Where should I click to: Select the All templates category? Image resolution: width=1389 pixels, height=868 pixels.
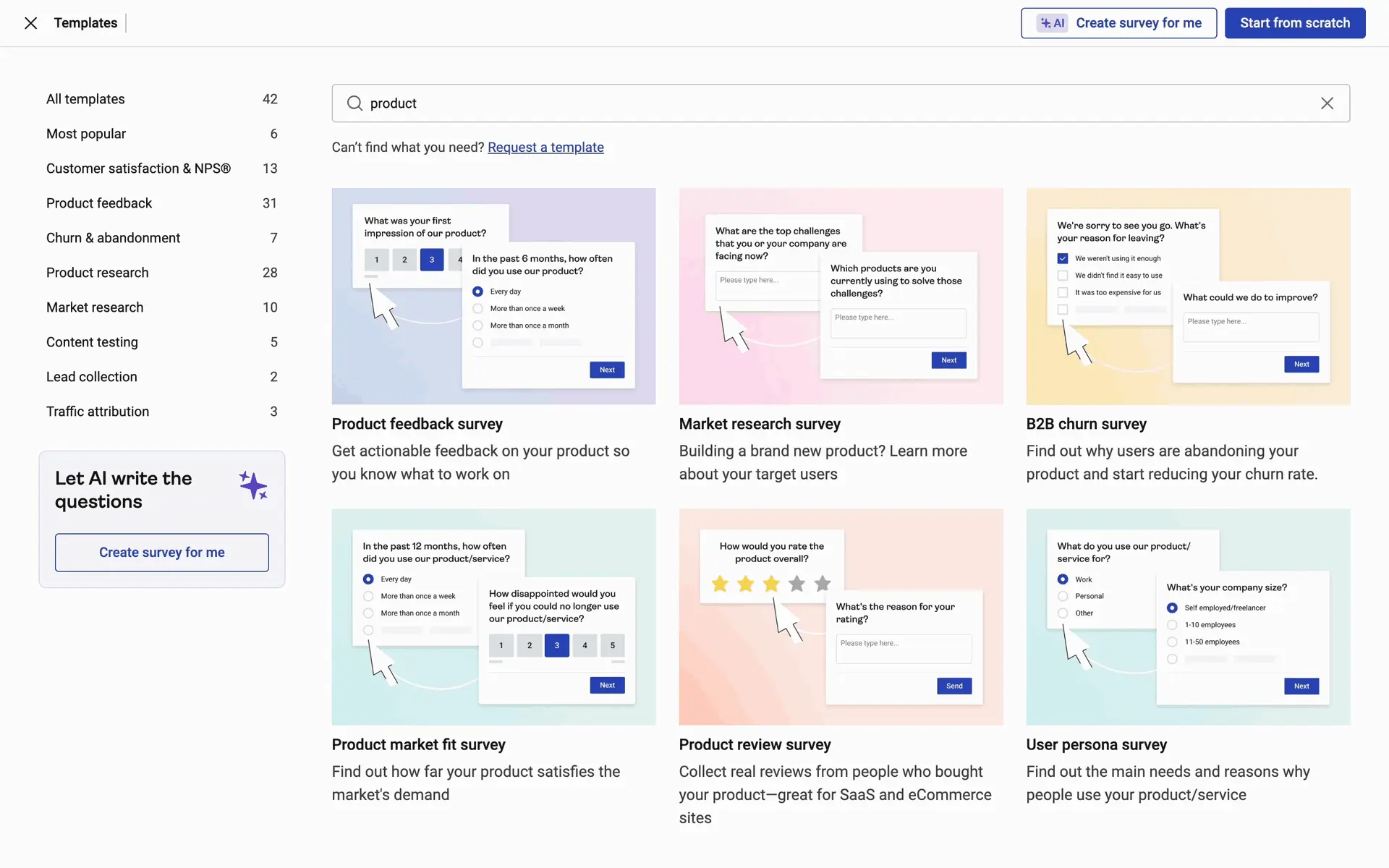(85, 99)
